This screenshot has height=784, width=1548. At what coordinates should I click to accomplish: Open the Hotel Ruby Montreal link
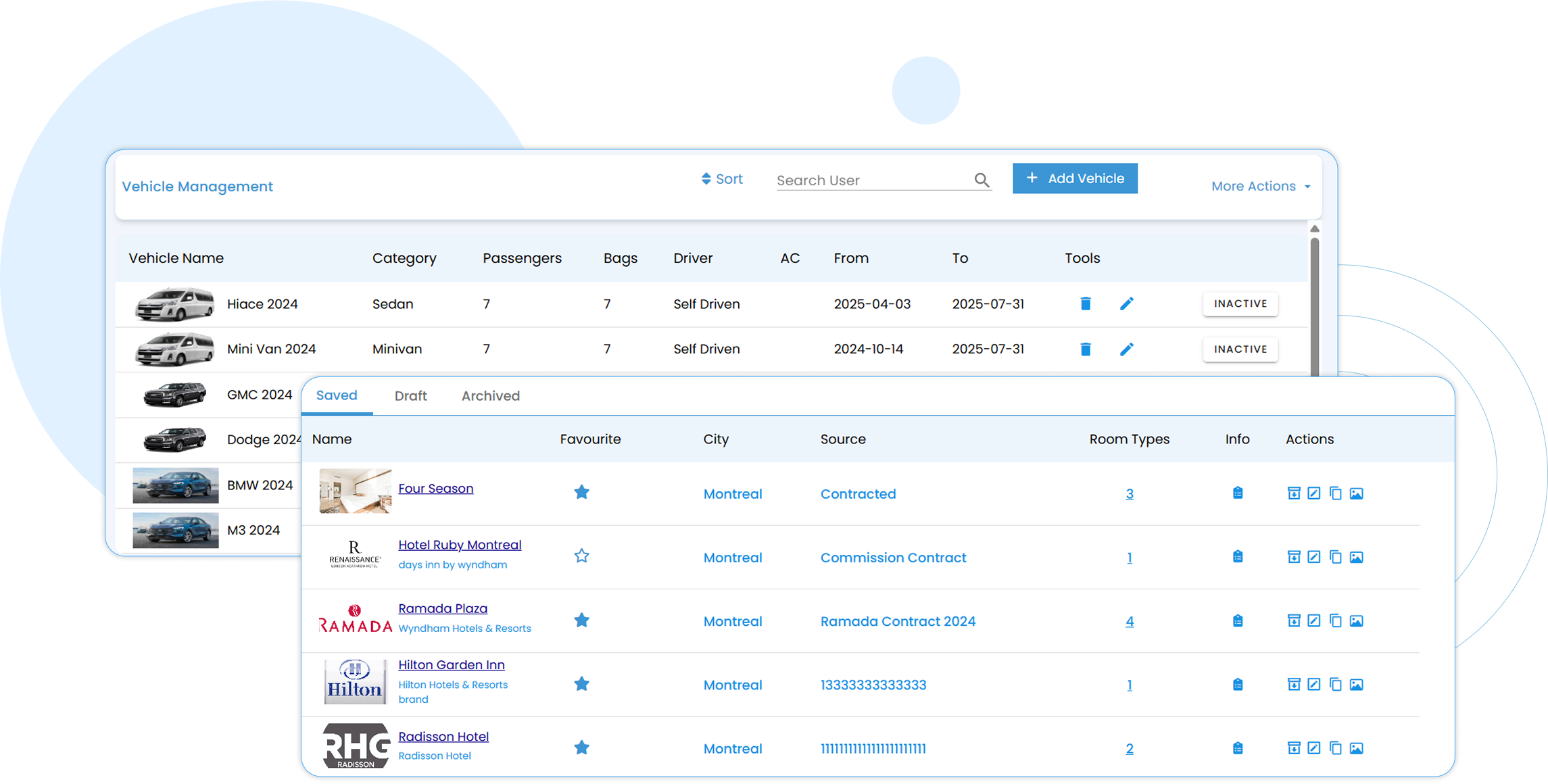tap(460, 545)
